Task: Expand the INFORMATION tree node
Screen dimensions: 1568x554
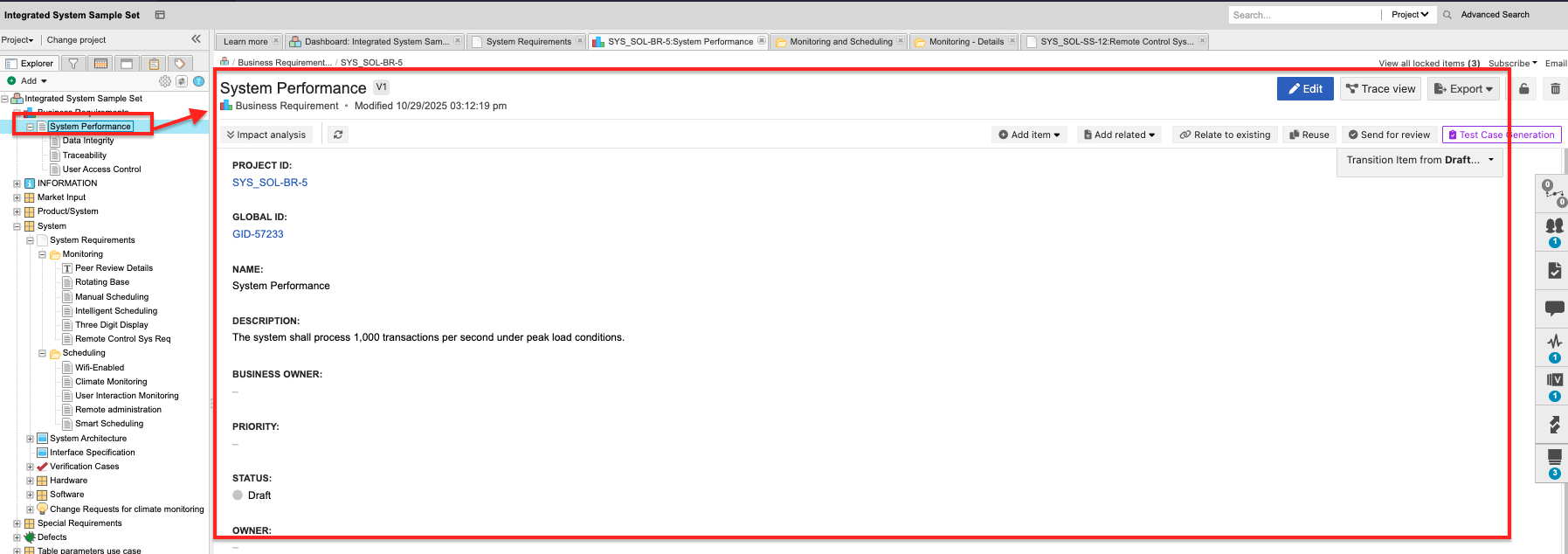Action: tap(17, 184)
